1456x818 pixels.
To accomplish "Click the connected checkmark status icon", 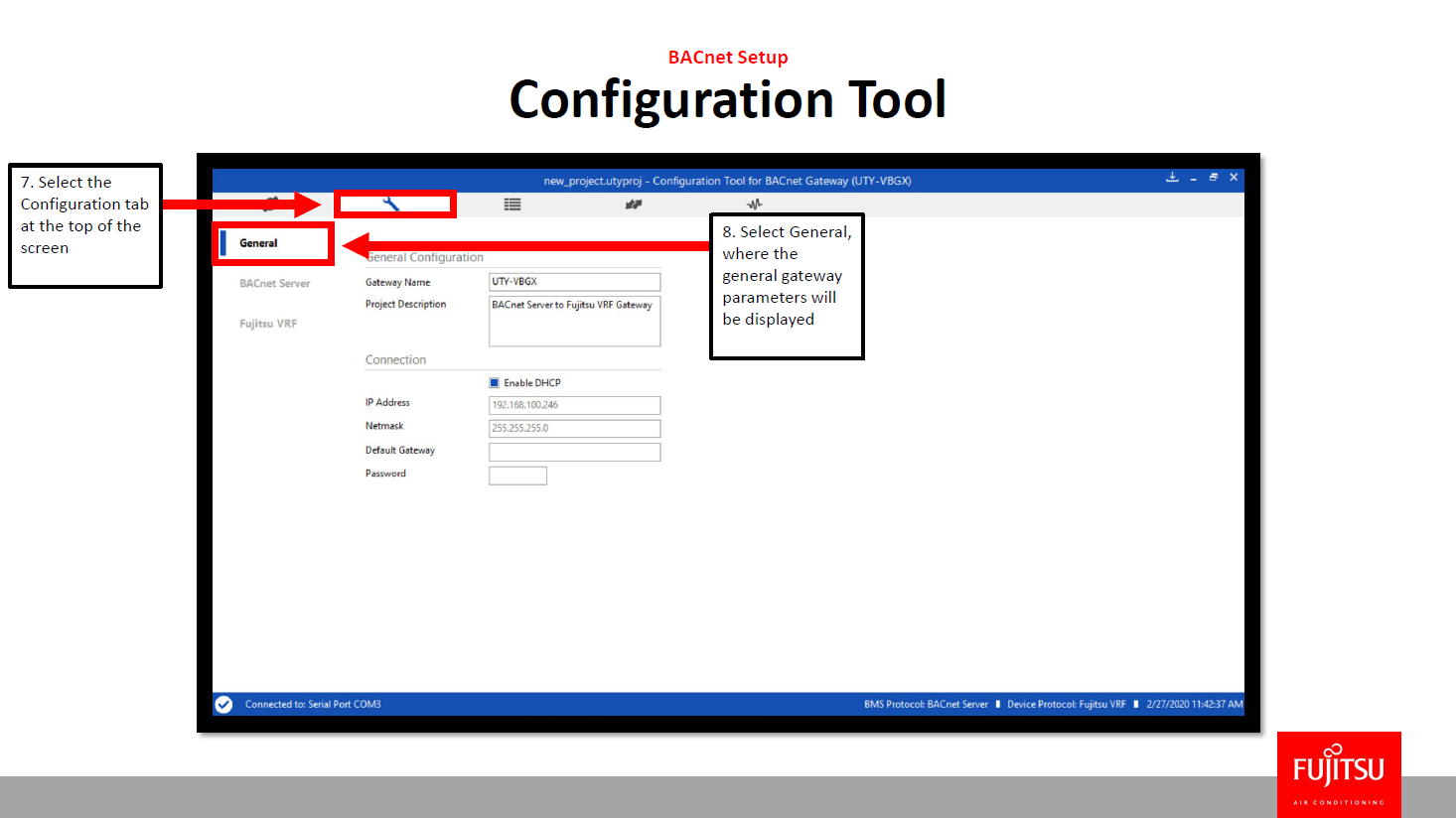I will tap(224, 704).
